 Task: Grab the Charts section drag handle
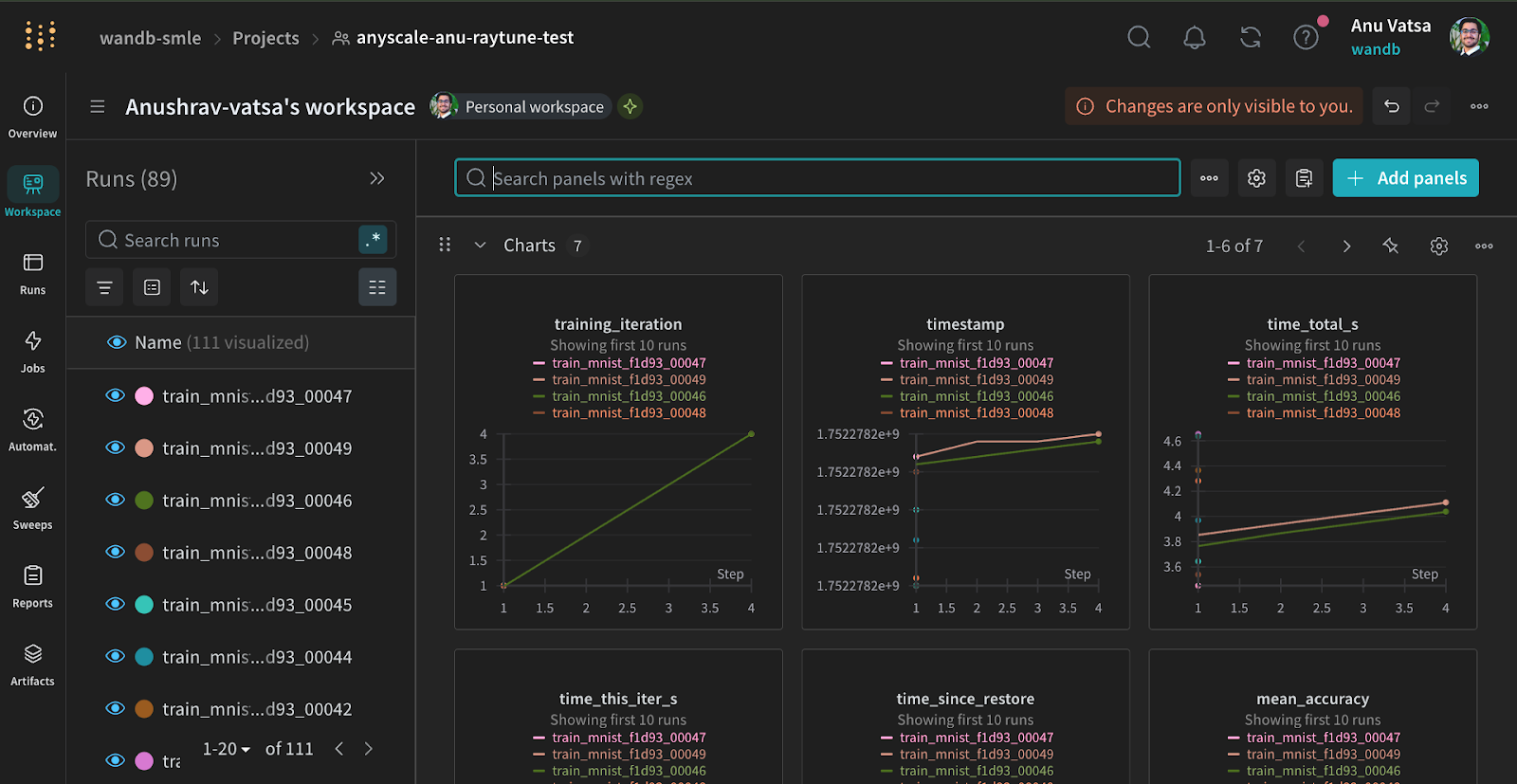[x=445, y=246]
